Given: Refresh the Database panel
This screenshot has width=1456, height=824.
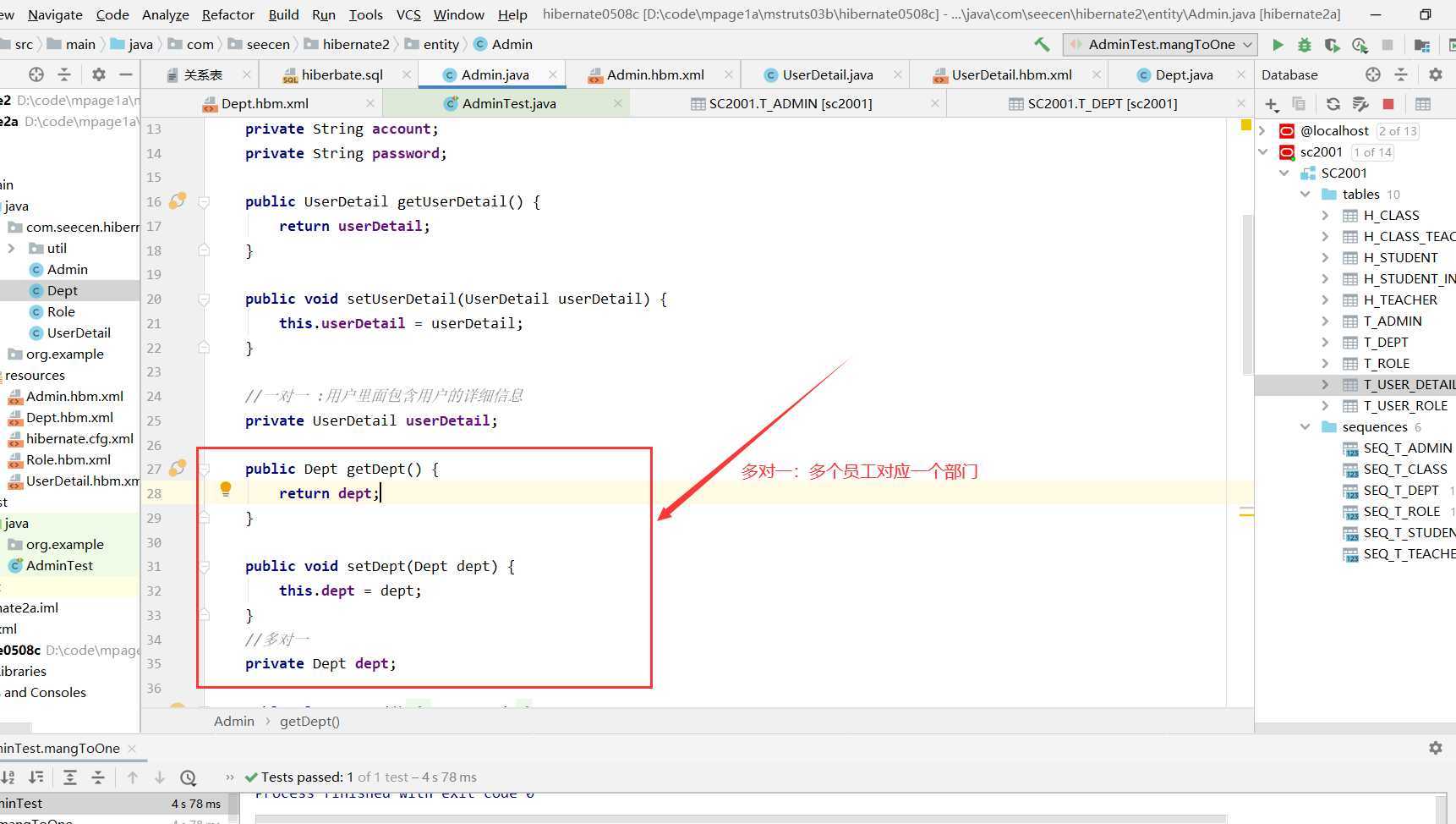Looking at the screenshot, I should tap(1333, 104).
